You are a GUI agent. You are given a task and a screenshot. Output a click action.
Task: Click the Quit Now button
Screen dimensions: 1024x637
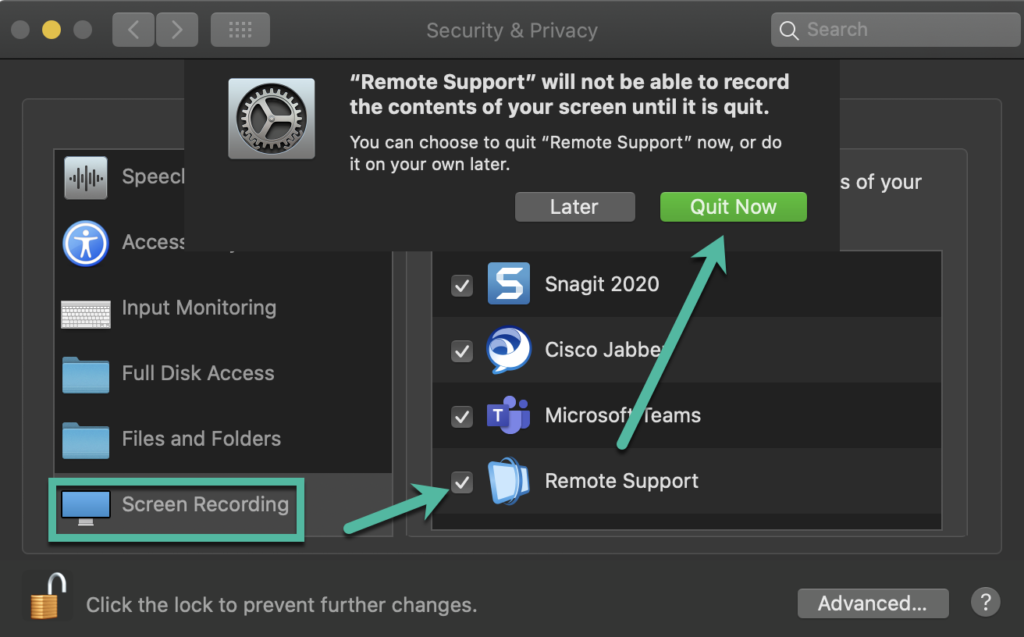[x=733, y=206]
